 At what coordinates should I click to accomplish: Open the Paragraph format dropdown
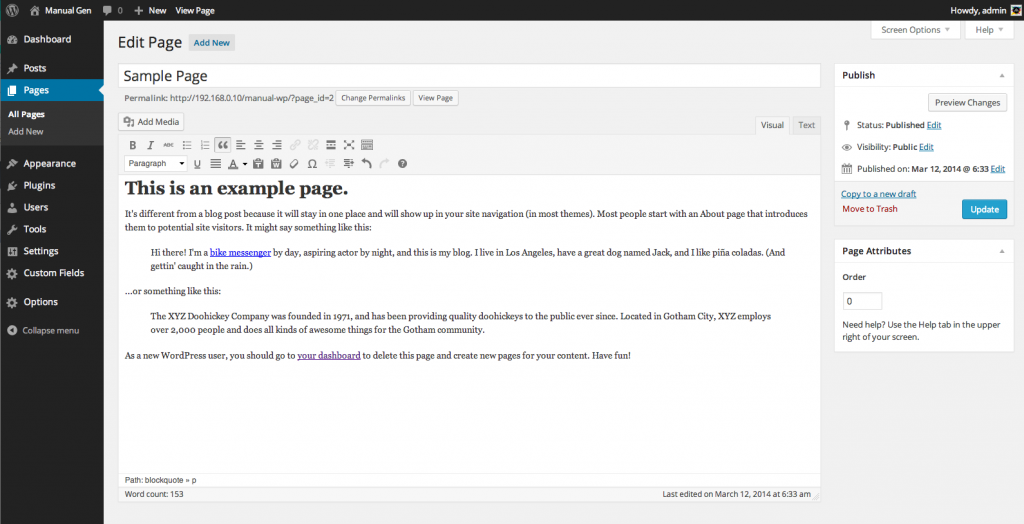155,163
